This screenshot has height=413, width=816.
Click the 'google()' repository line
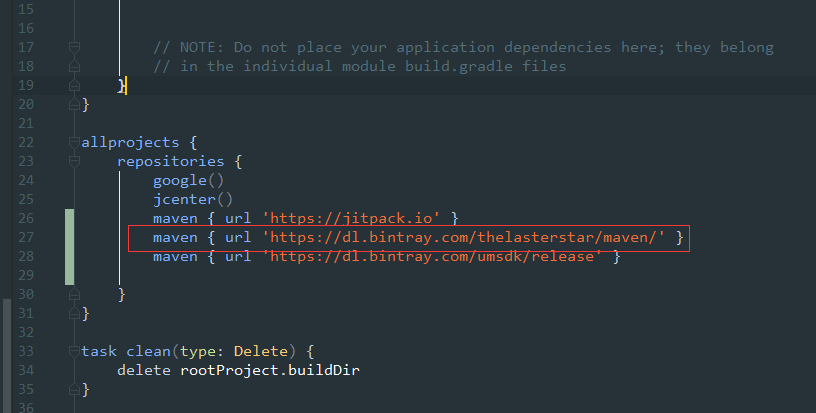[188, 180]
